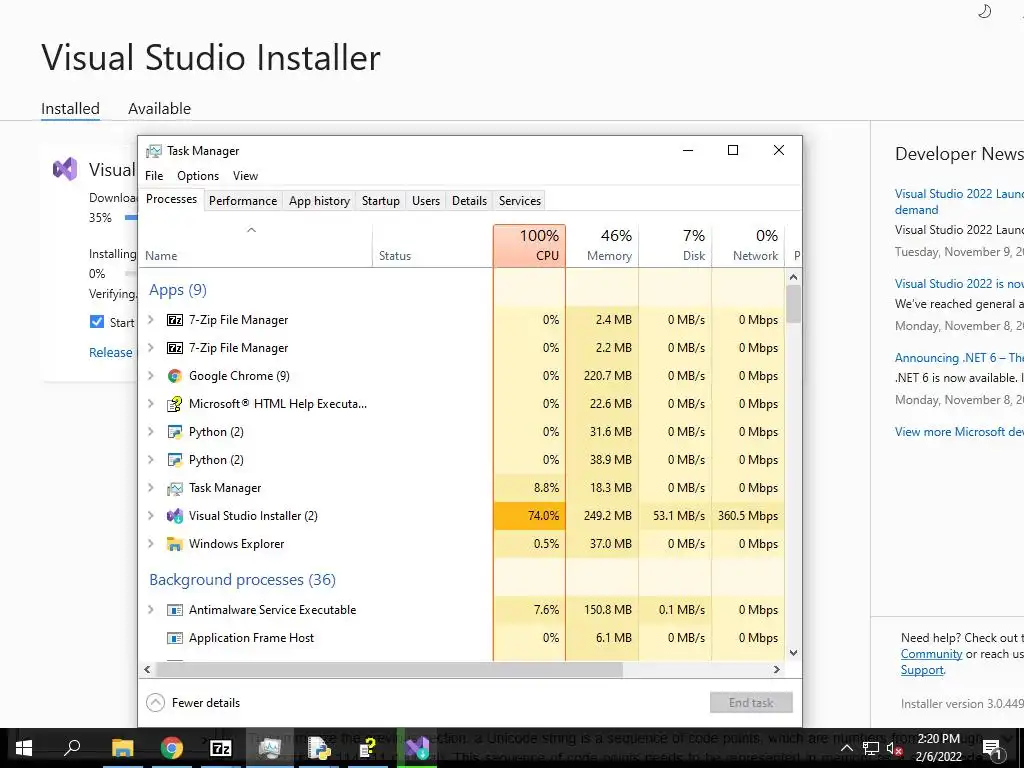Click the Python icon in the 31.6 MB row
This screenshot has width=1024, height=768.
(x=174, y=432)
